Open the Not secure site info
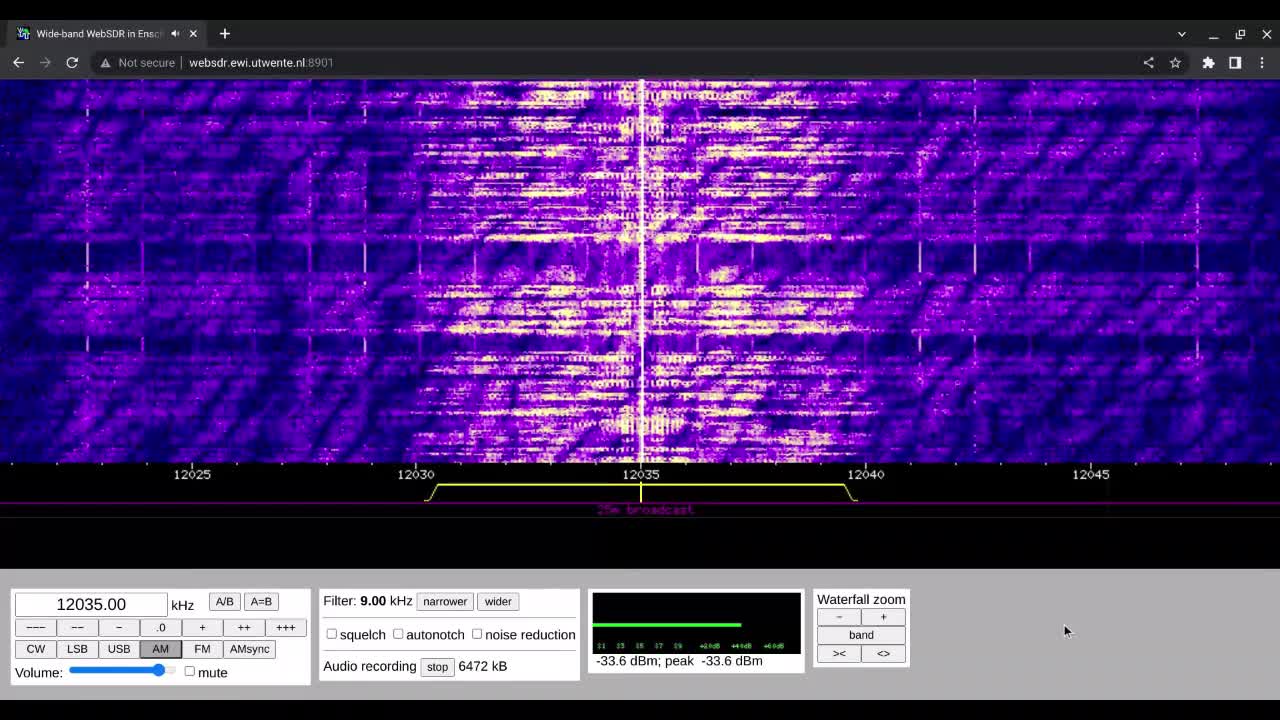1280x720 pixels. point(138,62)
